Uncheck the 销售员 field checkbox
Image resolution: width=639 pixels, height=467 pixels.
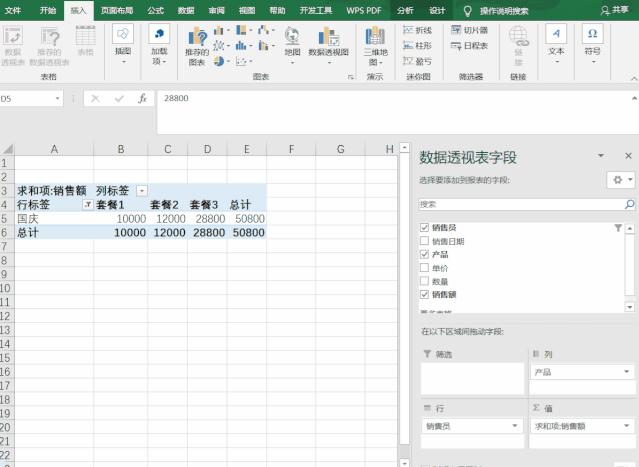(424, 227)
